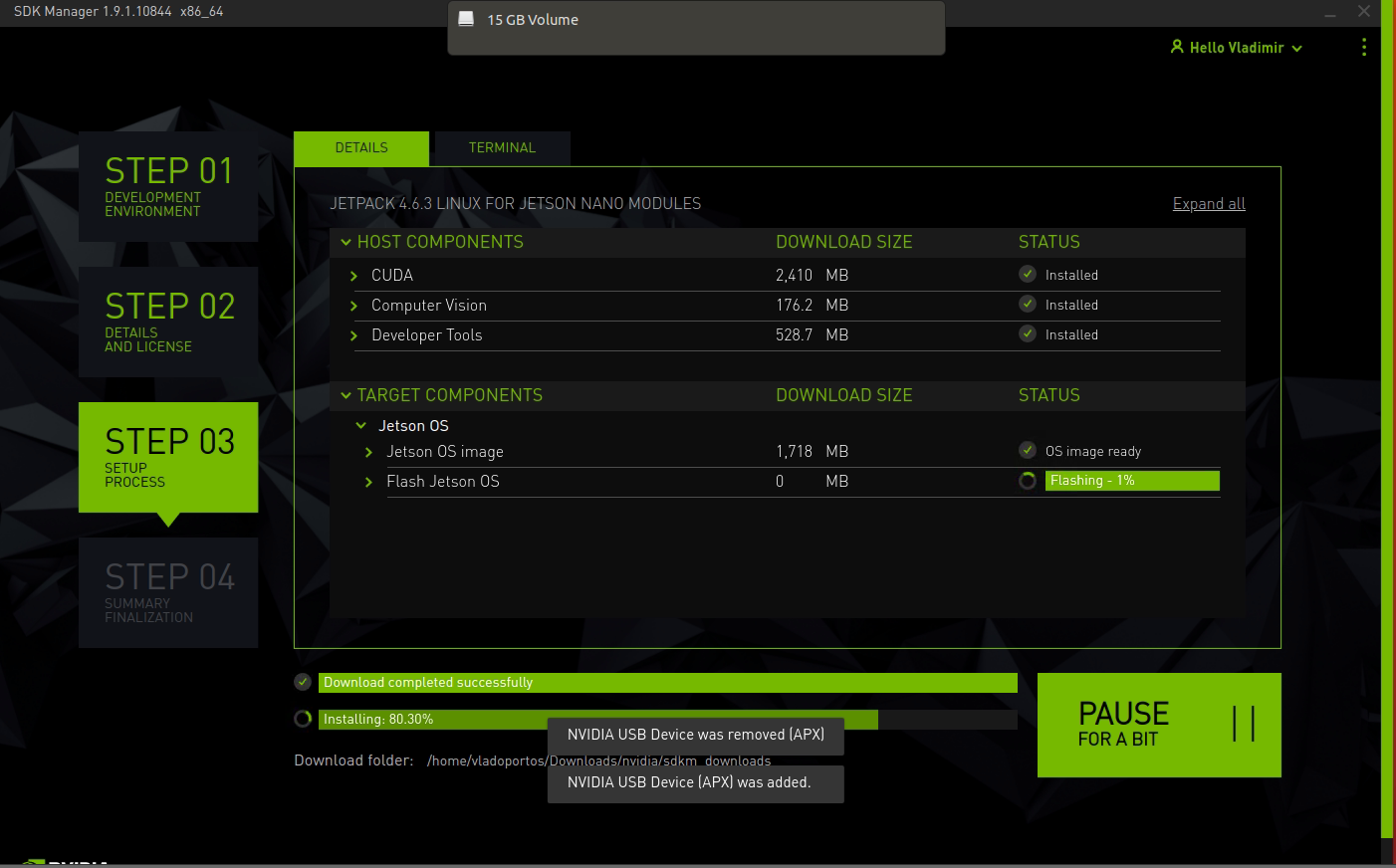Image resolution: width=1396 pixels, height=868 pixels.
Task: Collapse the Target Components section
Action: tap(346, 395)
